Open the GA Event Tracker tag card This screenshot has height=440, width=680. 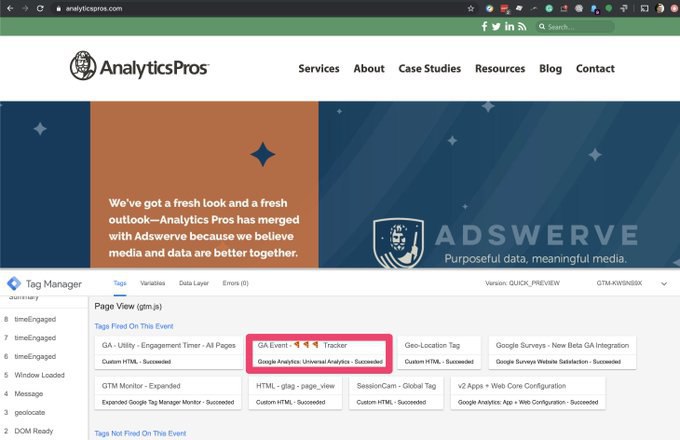click(x=320, y=353)
